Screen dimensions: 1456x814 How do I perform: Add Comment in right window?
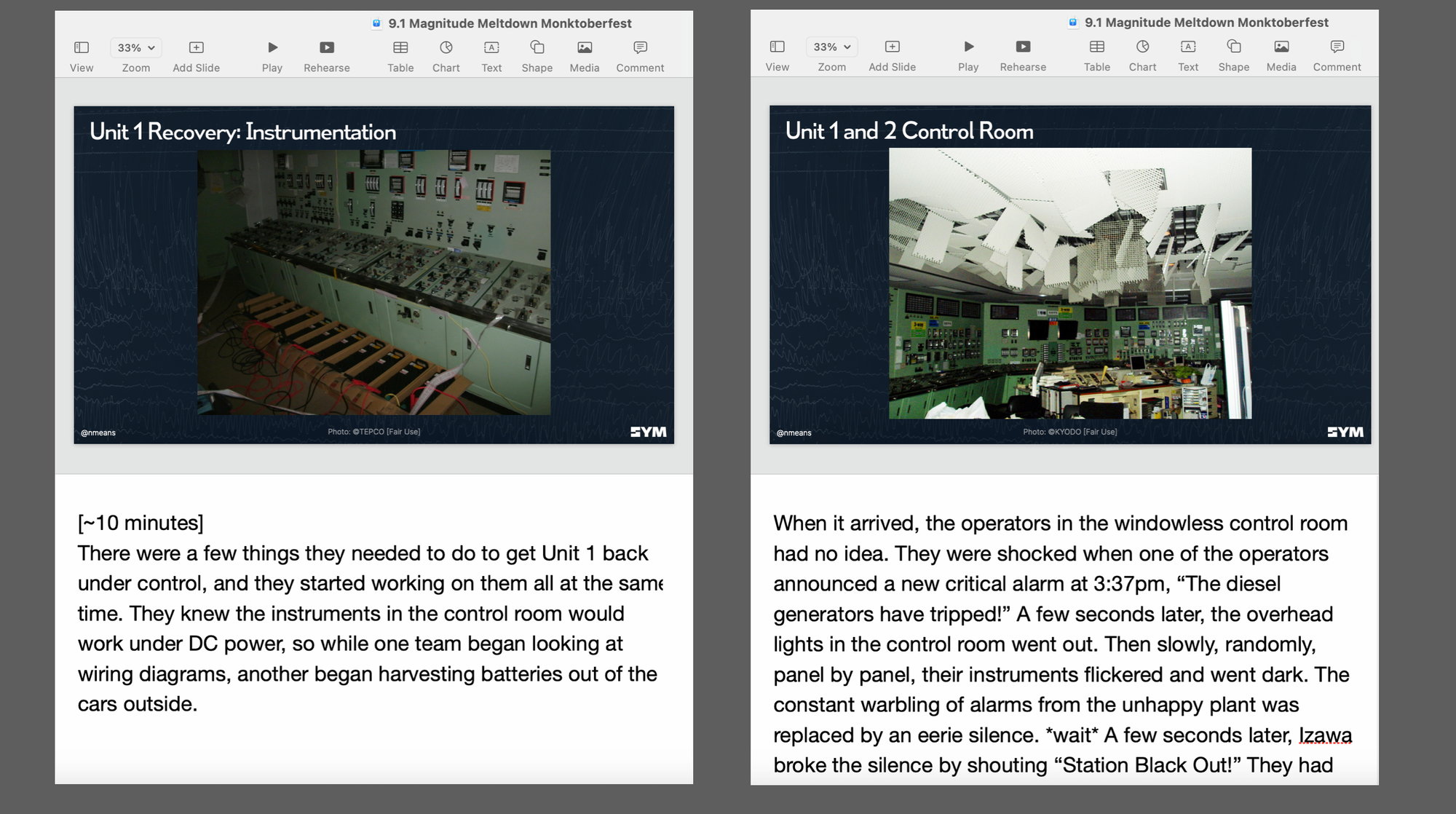point(1337,55)
